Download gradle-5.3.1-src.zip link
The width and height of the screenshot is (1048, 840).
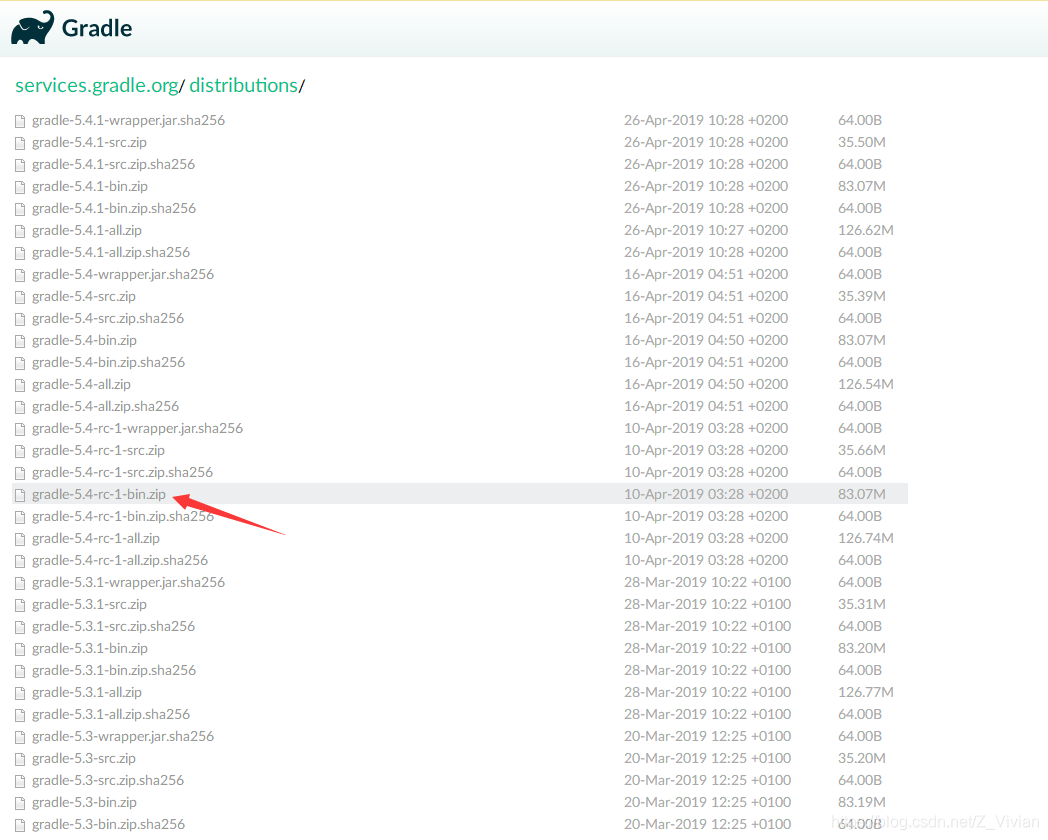point(89,605)
